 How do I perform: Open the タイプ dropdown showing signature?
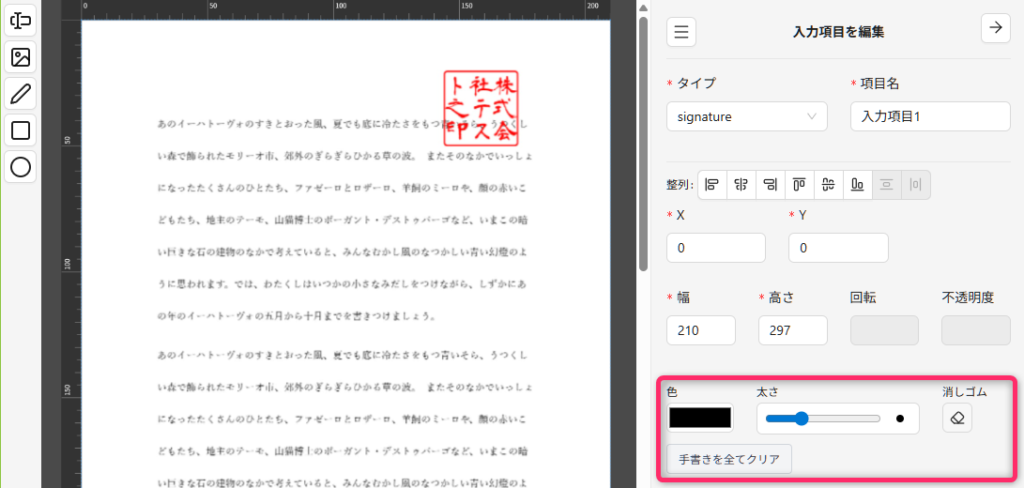click(746, 116)
